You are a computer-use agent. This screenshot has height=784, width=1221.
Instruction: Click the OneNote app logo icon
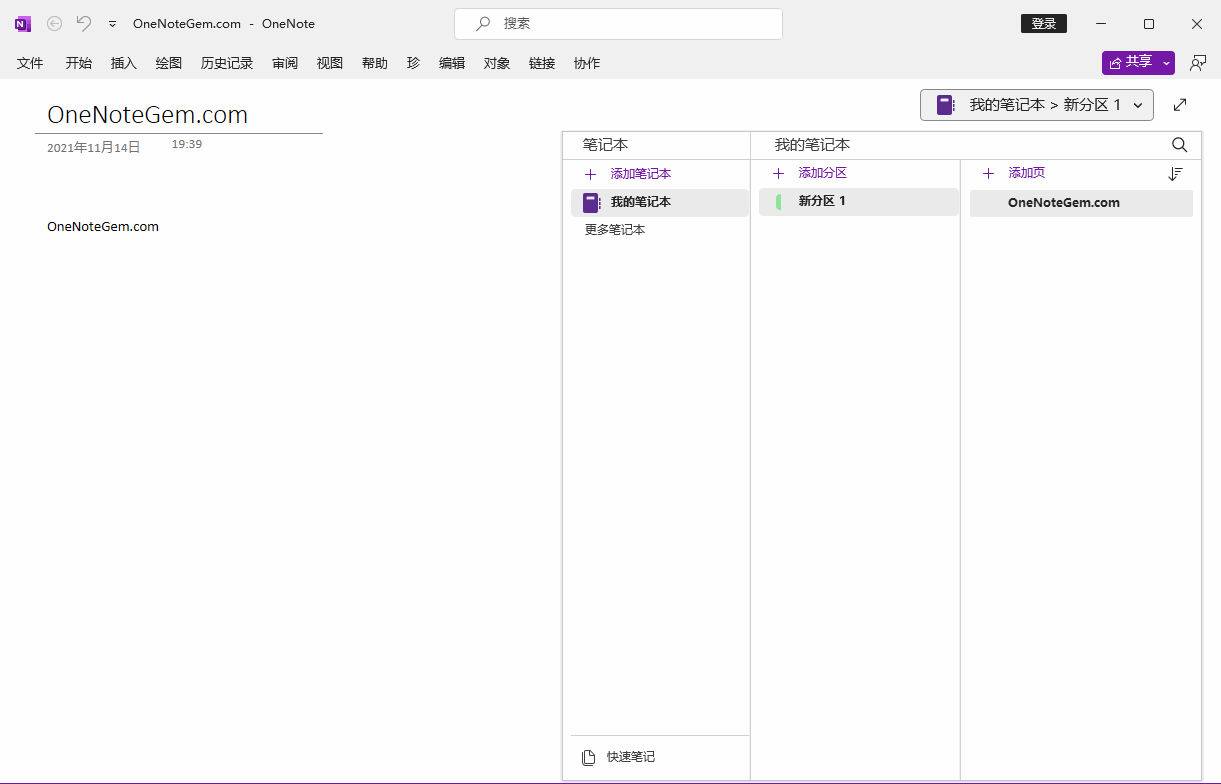coord(23,24)
